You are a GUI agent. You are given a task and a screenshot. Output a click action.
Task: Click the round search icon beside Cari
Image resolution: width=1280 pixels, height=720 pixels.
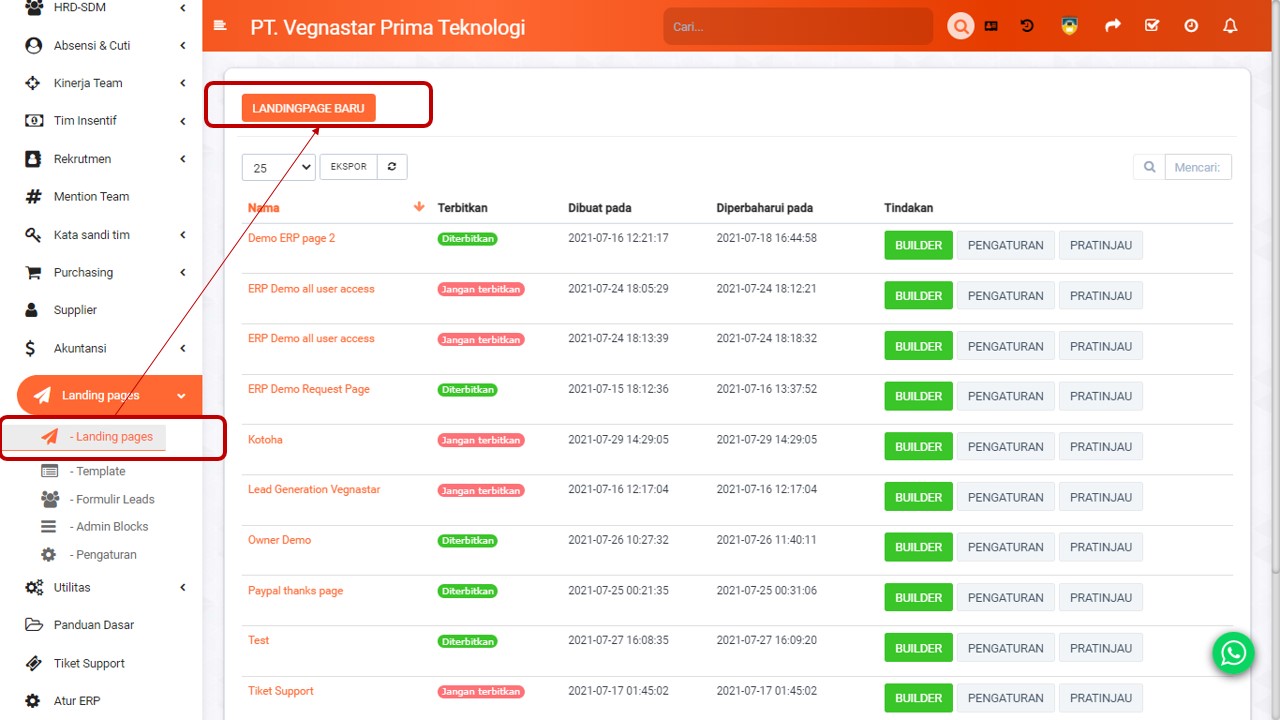[960, 27]
